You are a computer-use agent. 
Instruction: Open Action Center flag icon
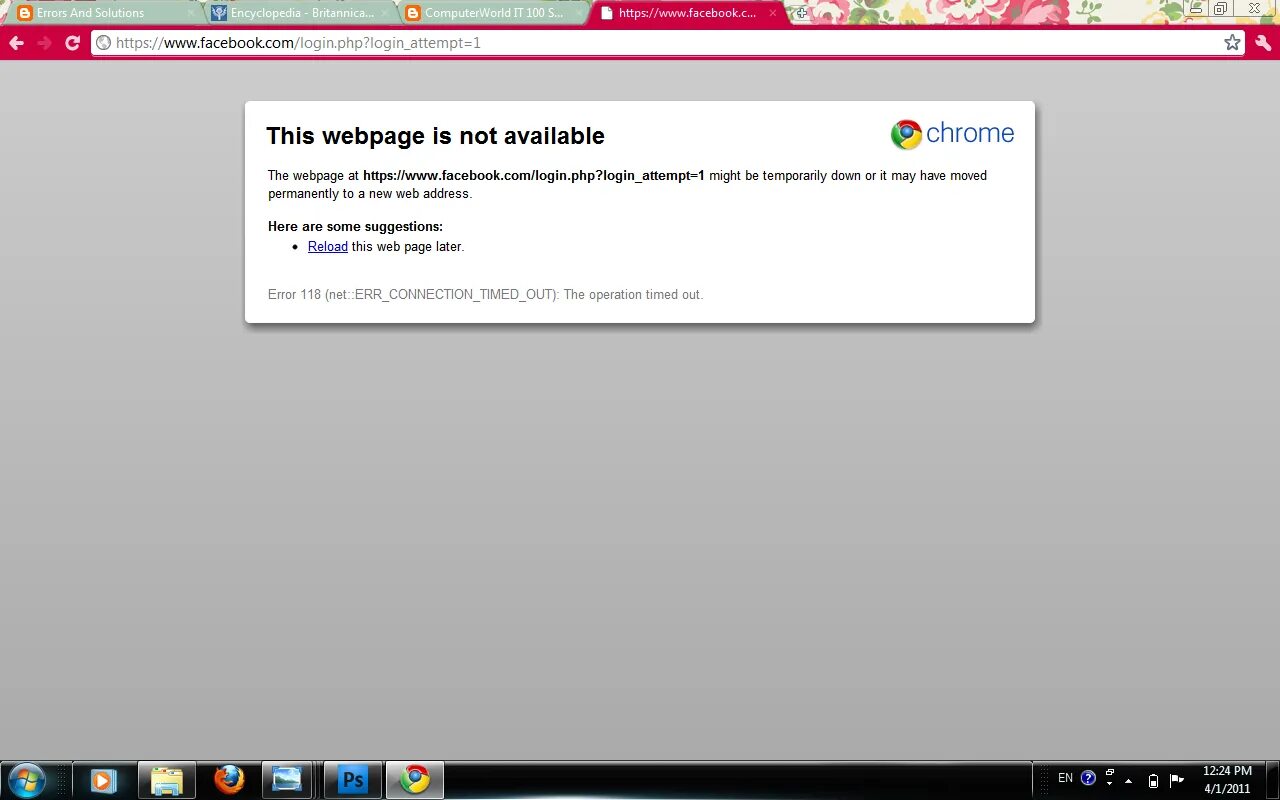(x=1177, y=781)
